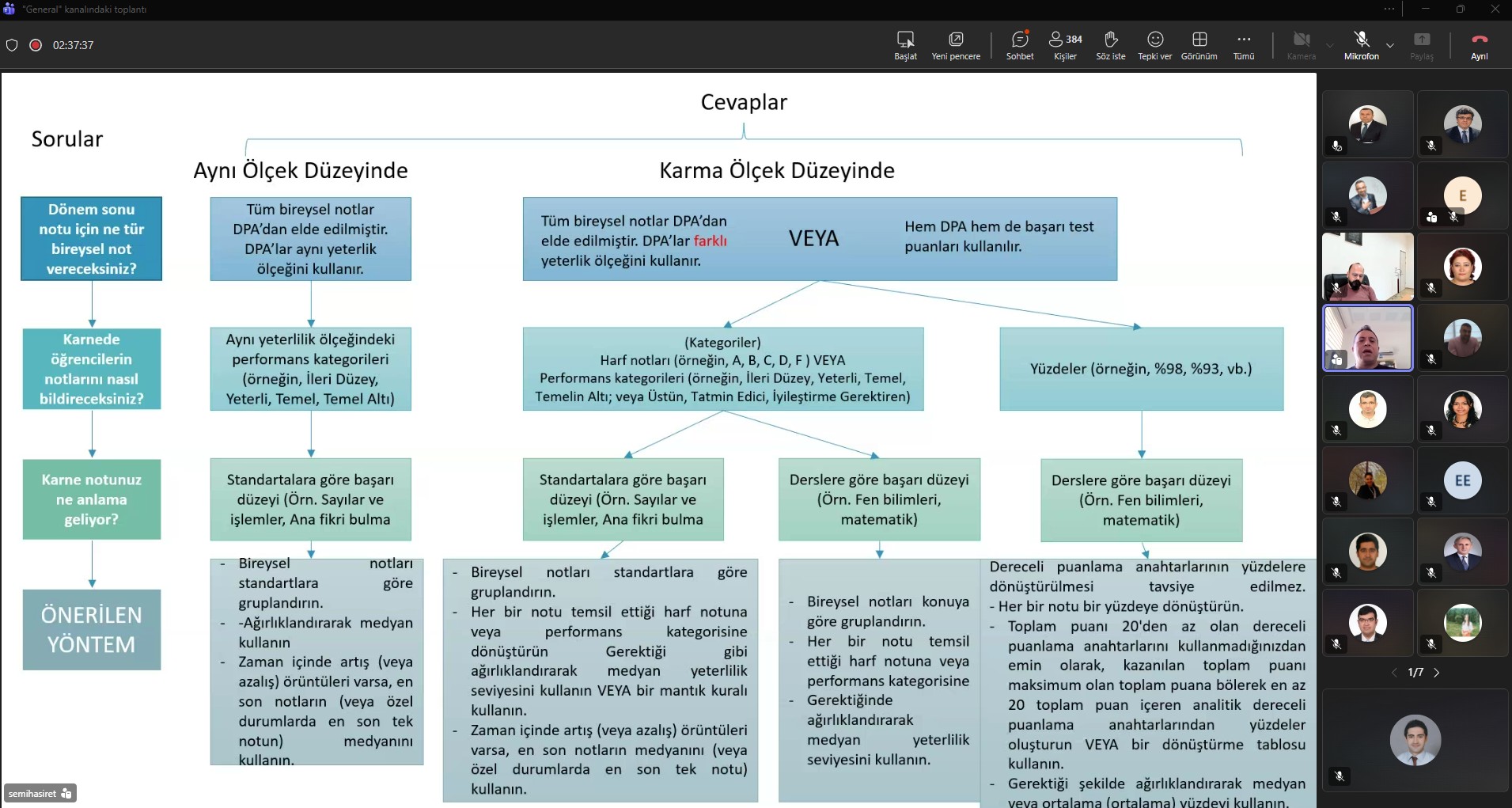Open the title bar ellipsis menu
The height and width of the screenshot is (808, 1512).
[1390, 9]
